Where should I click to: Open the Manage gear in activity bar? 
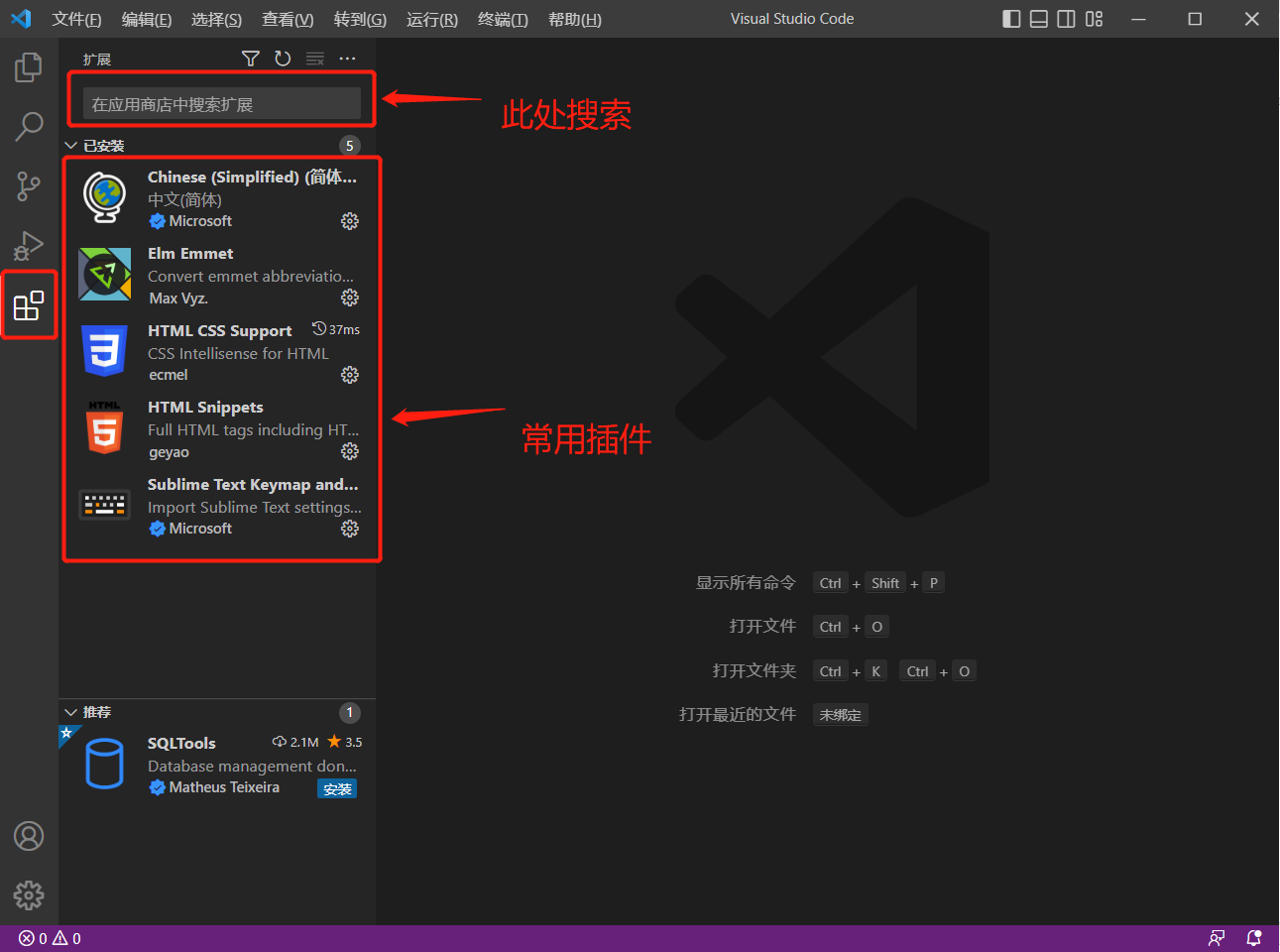tap(29, 895)
